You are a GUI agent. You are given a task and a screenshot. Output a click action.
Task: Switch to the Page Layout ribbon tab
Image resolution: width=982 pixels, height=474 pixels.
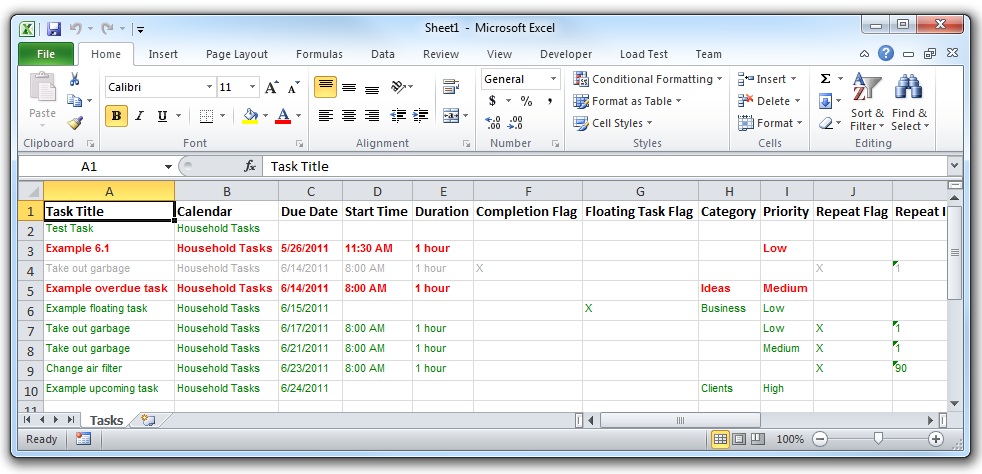tap(237, 54)
